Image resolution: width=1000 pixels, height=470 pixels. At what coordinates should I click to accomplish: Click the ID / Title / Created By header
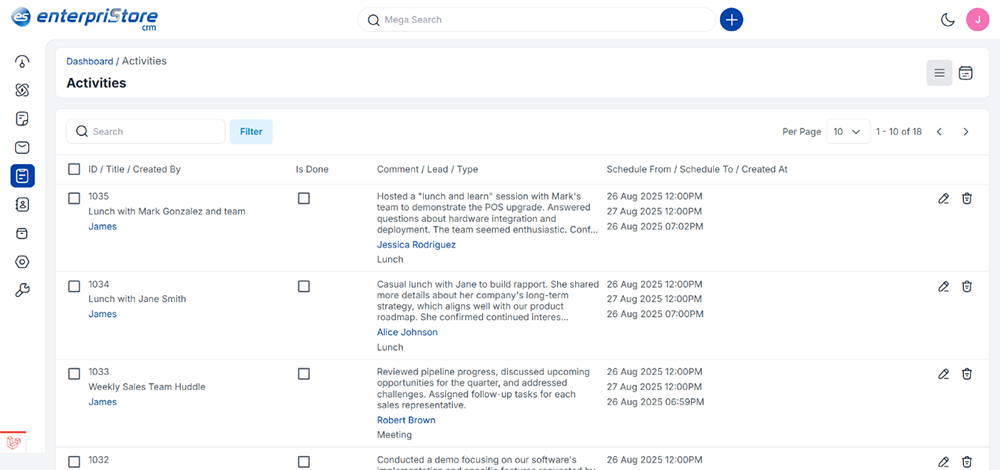click(x=135, y=170)
